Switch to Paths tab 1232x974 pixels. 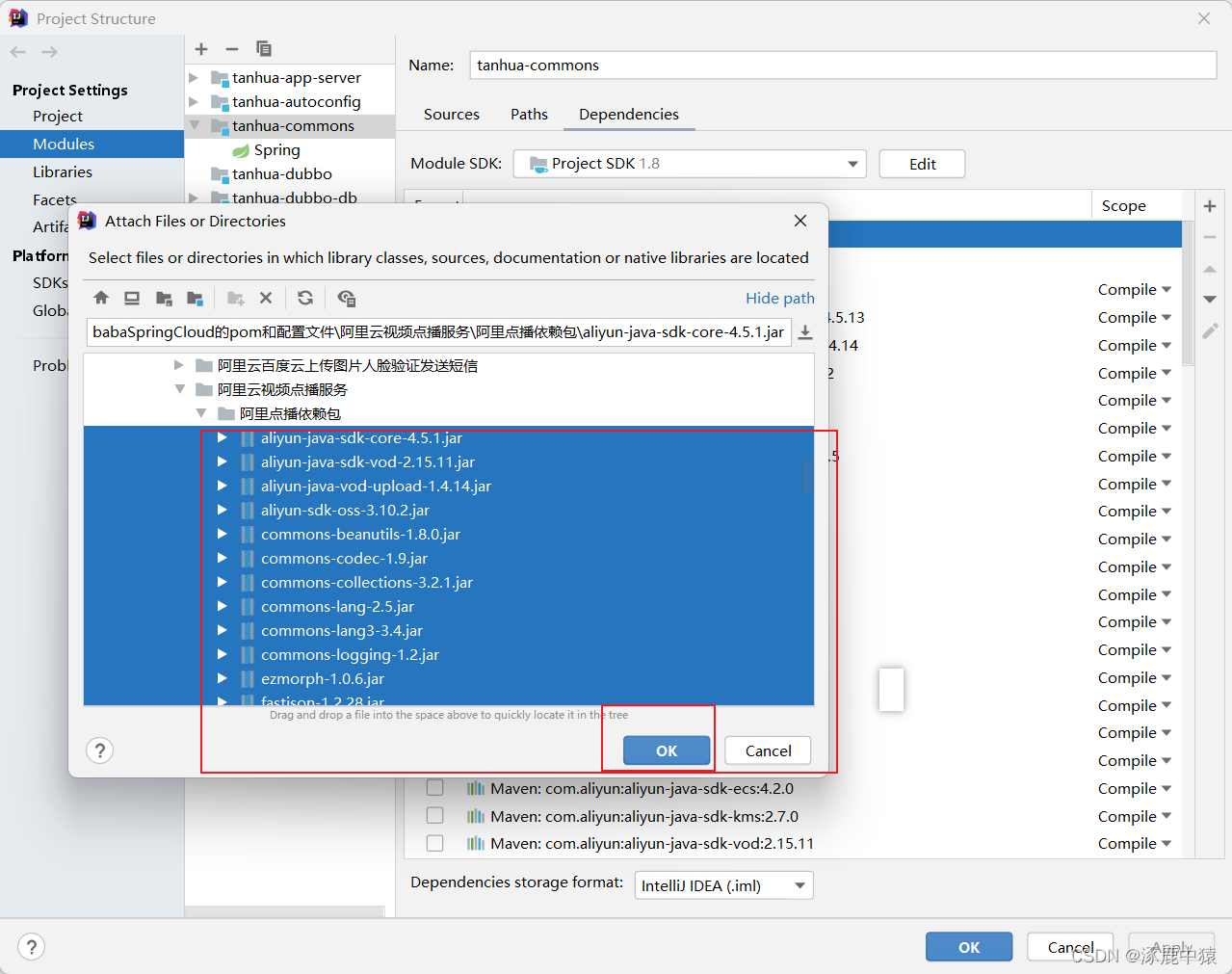[529, 114]
